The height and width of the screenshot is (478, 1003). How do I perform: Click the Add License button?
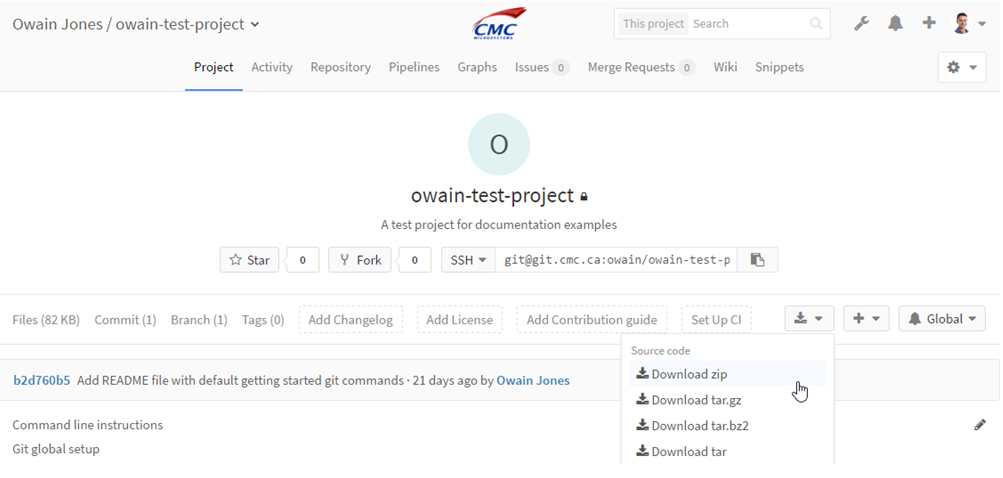point(459,319)
